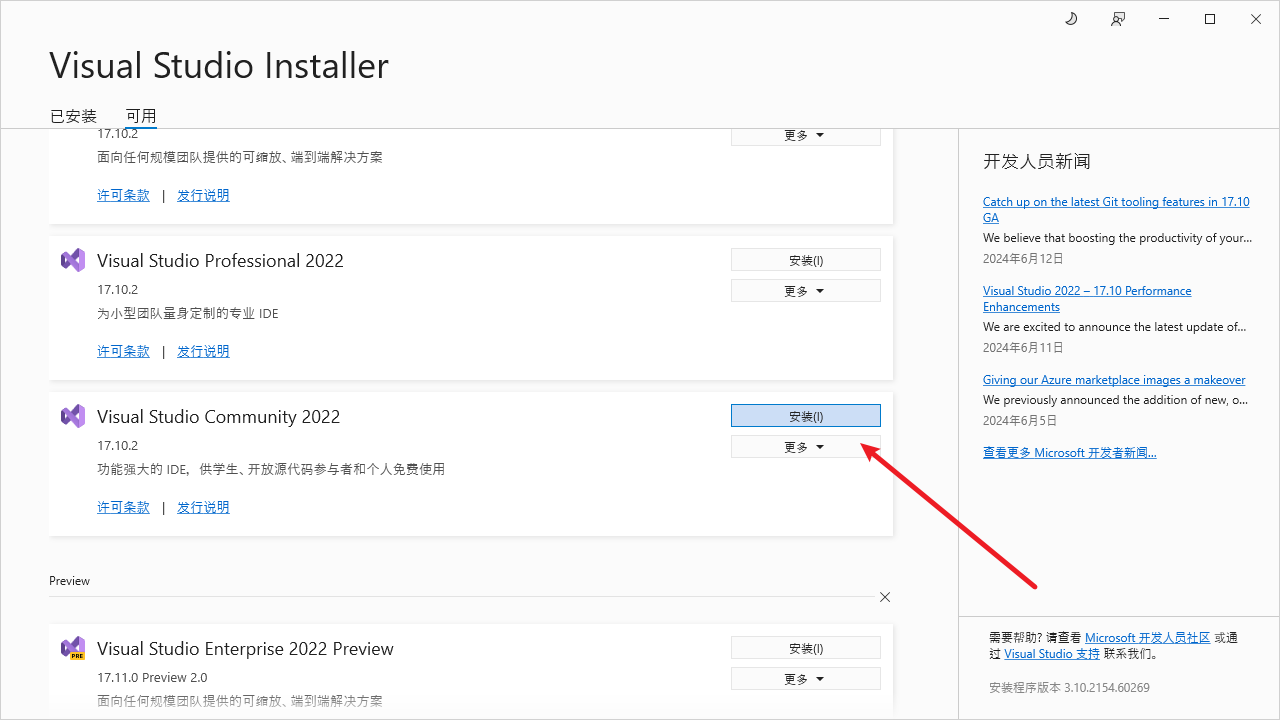The height and width of the screenshot is (720, 1280).
Task: Install Visual Studio Professional 2022
Action: point(805,260)
